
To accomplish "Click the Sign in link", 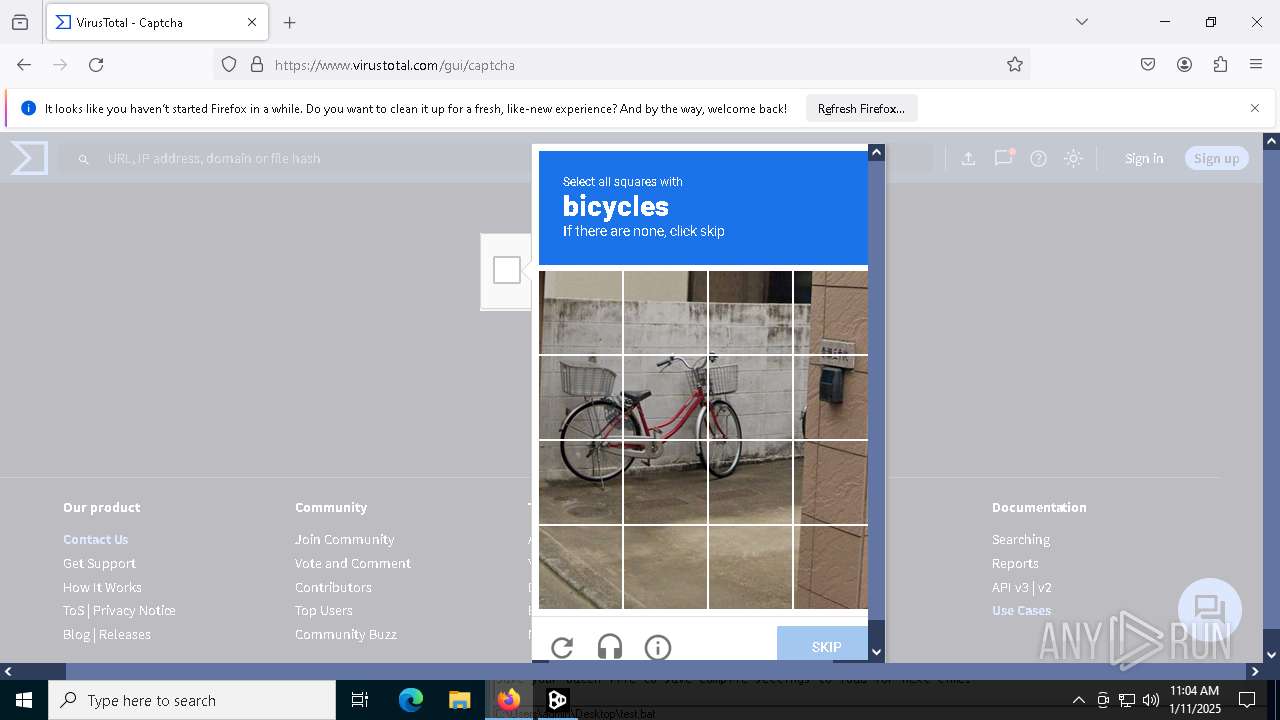I will click(x=1144, y=158).
